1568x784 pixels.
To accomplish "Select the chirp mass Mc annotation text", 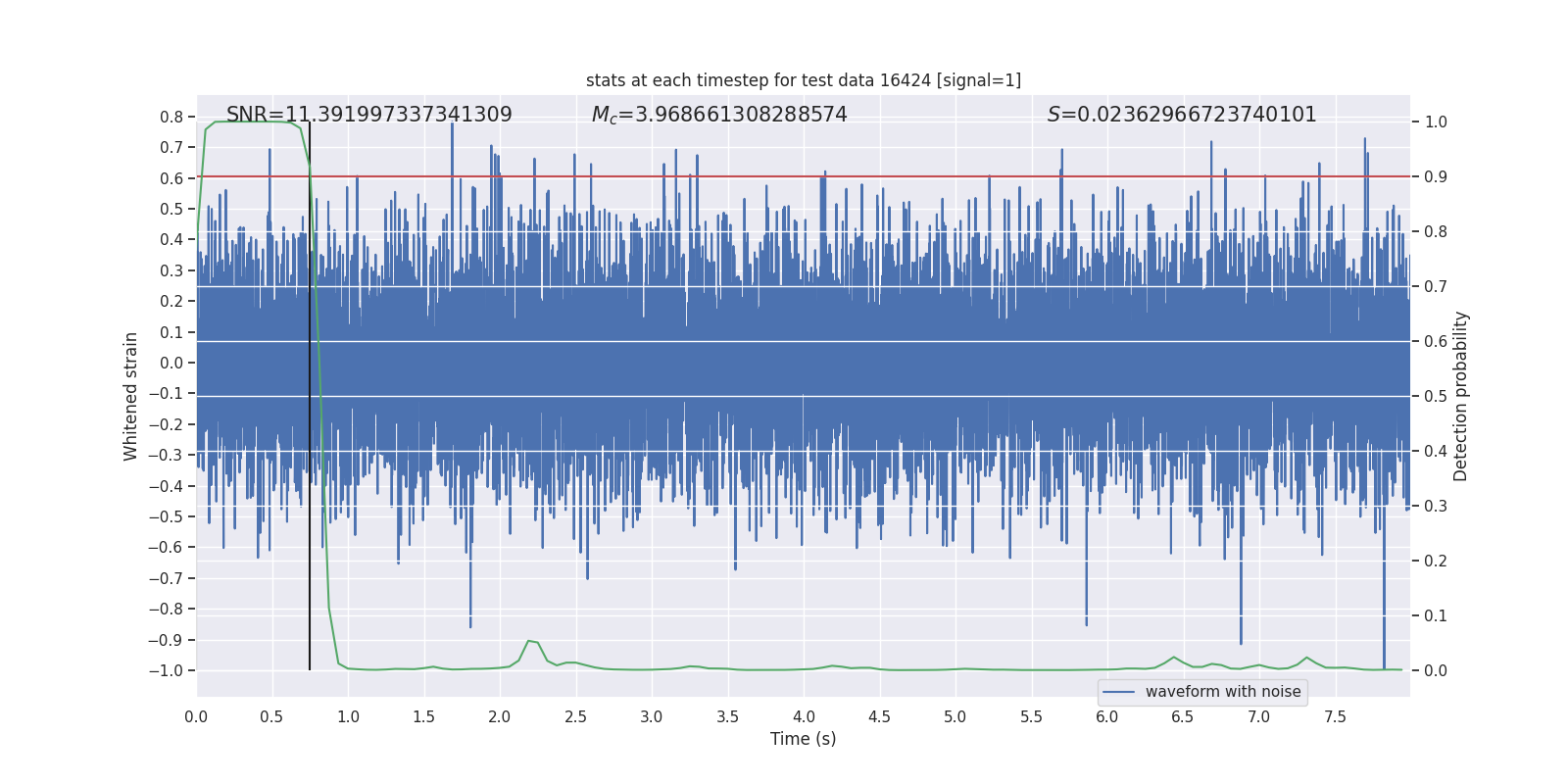I will [x=719, y=115].
